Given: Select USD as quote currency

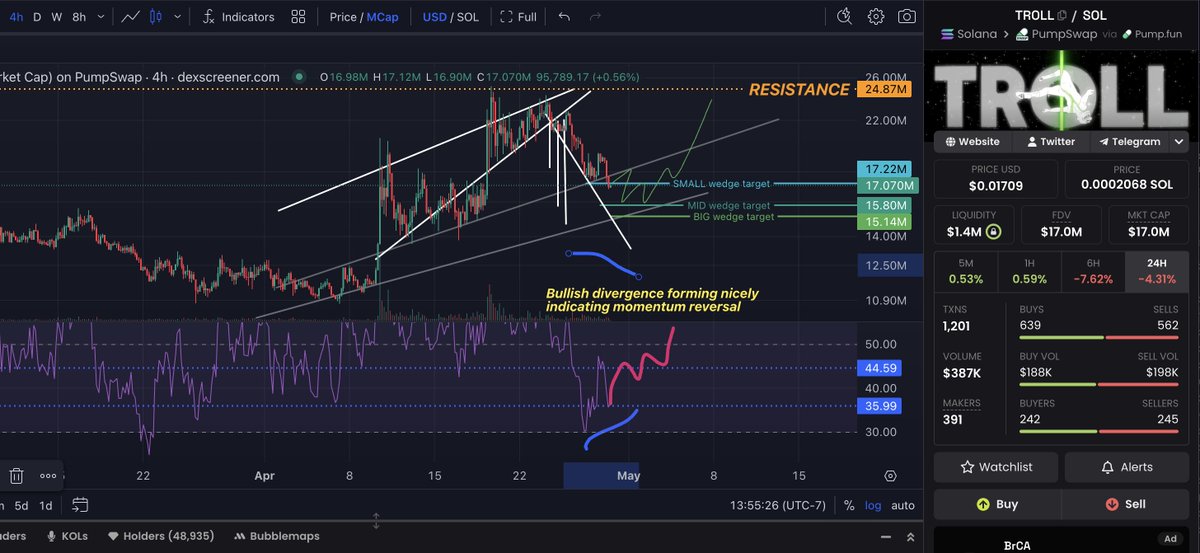Looking at the screenshot, I should (435, 17).
